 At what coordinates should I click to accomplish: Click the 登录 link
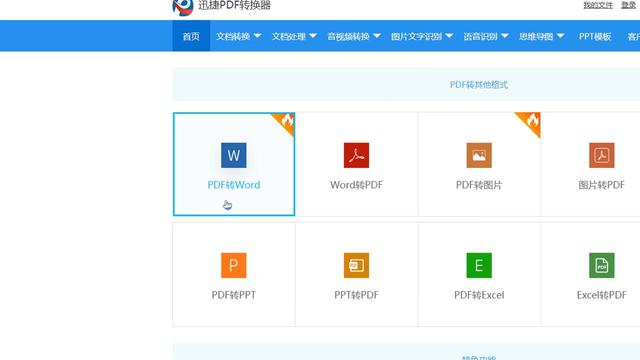[x=629, y=5]
